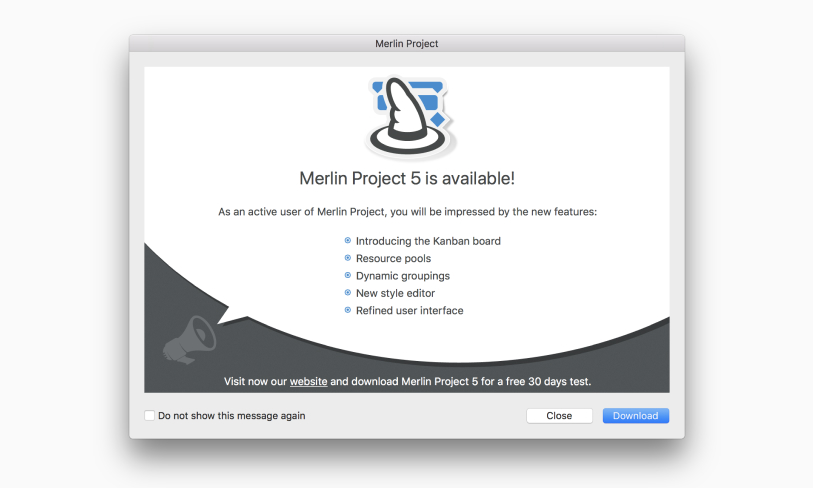Click the megaphone icon in banner
The image size is (813, 488).
coord(189,339)
